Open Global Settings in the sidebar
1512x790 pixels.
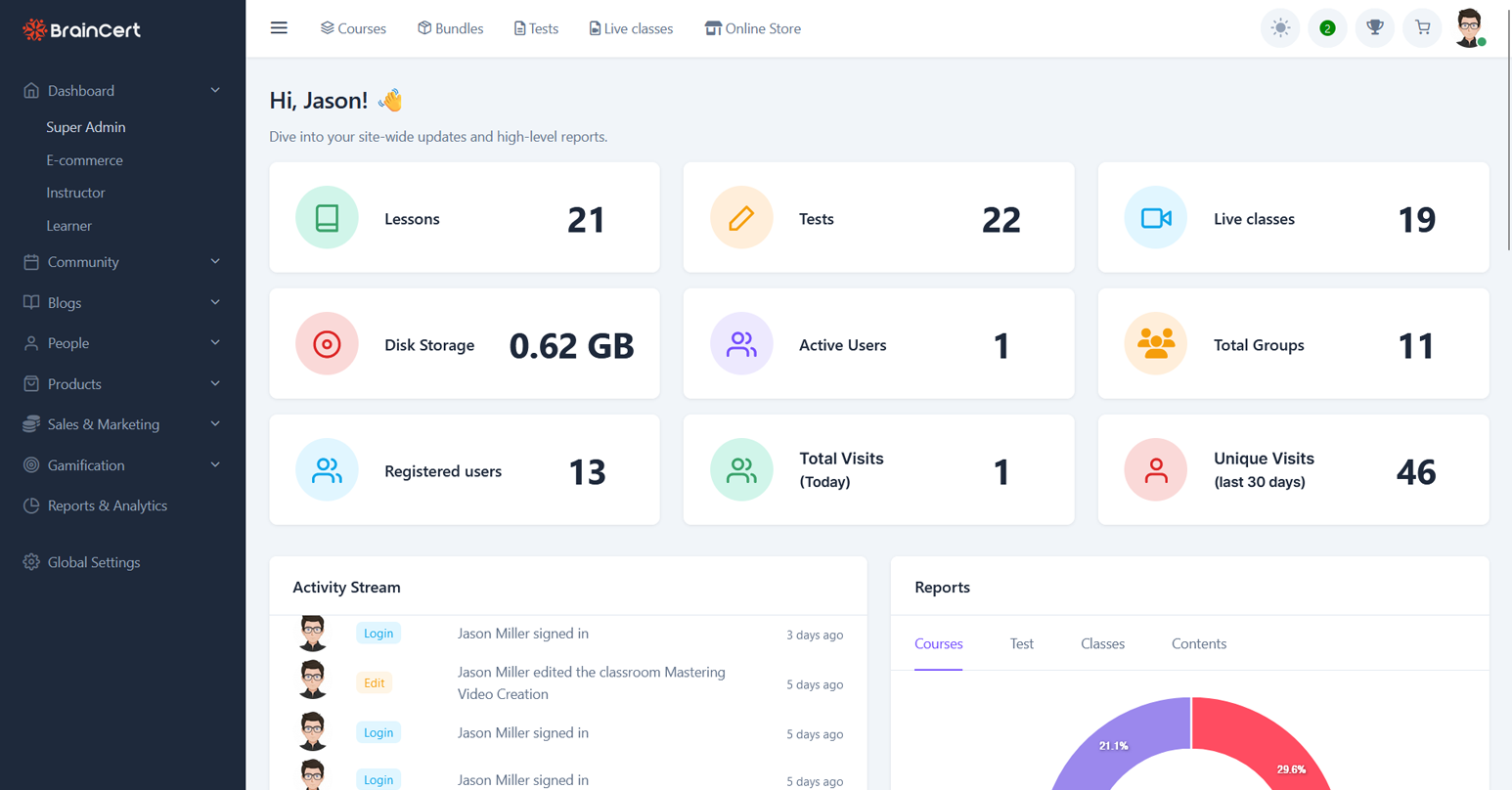(x=94, y=561)
